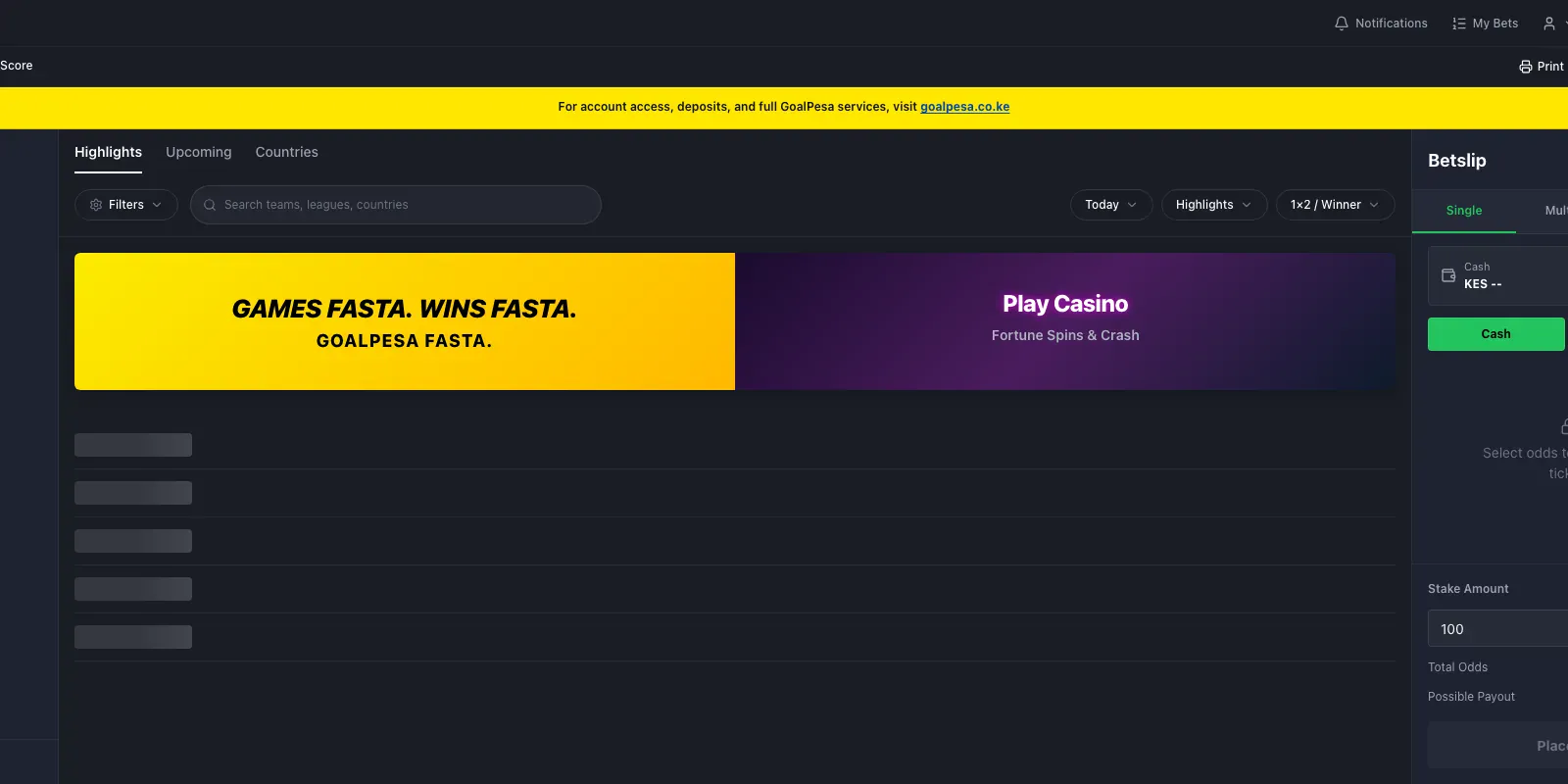Click the Total Odds label
1568x784 pixels.
tap(1458, 667)
